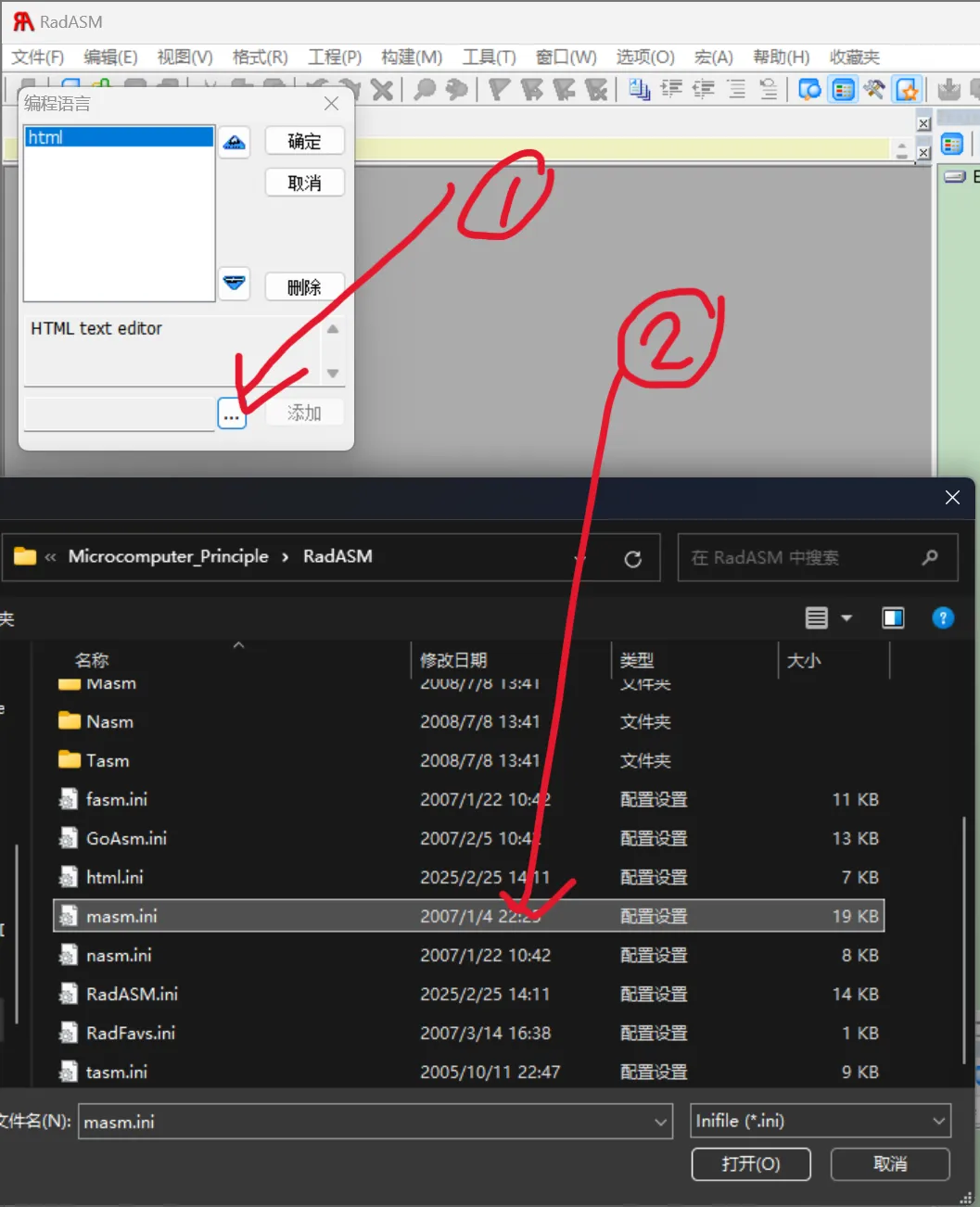Click the block copy toolbar icon
The image size is (980, 1207).
[x=639, y=90]
